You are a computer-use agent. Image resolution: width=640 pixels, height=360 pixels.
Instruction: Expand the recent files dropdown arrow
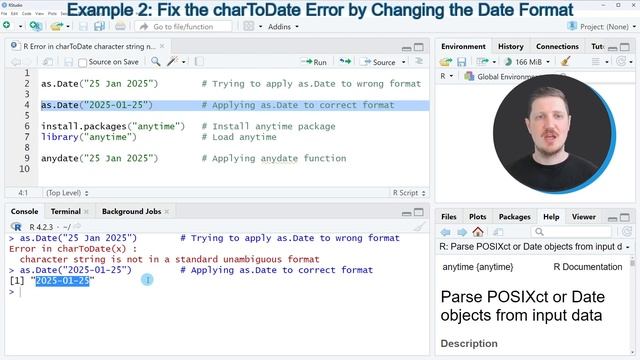[x=68, y=27]
